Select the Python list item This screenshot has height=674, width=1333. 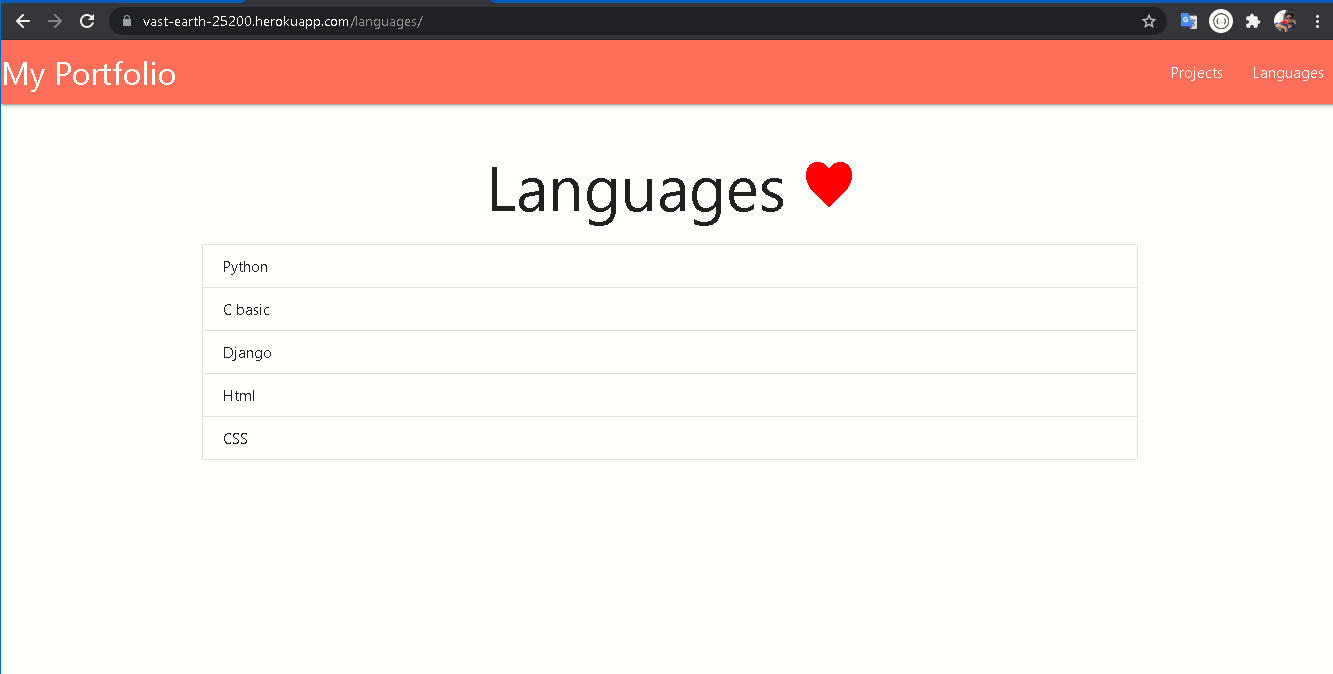pyautogui.click(x=669, y=265)
